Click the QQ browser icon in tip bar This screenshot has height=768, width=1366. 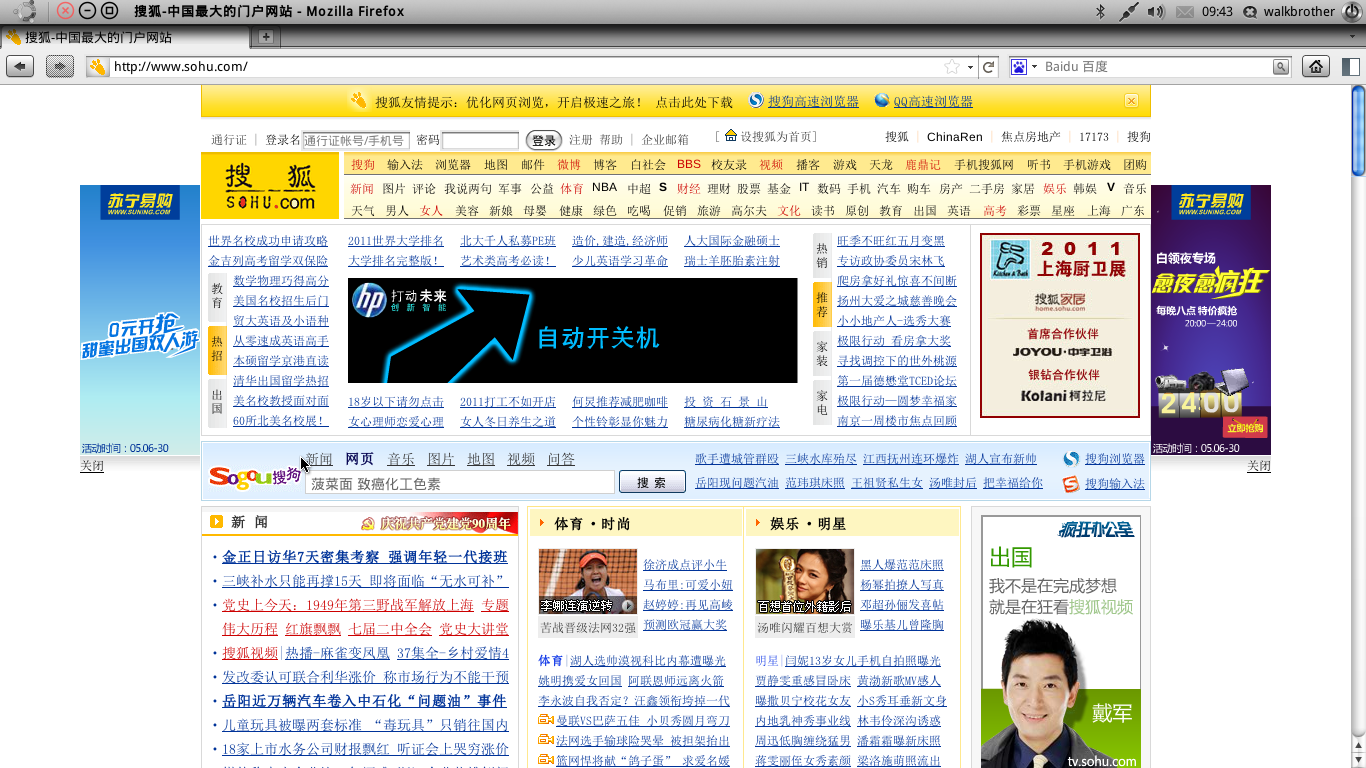click(881, 101)
